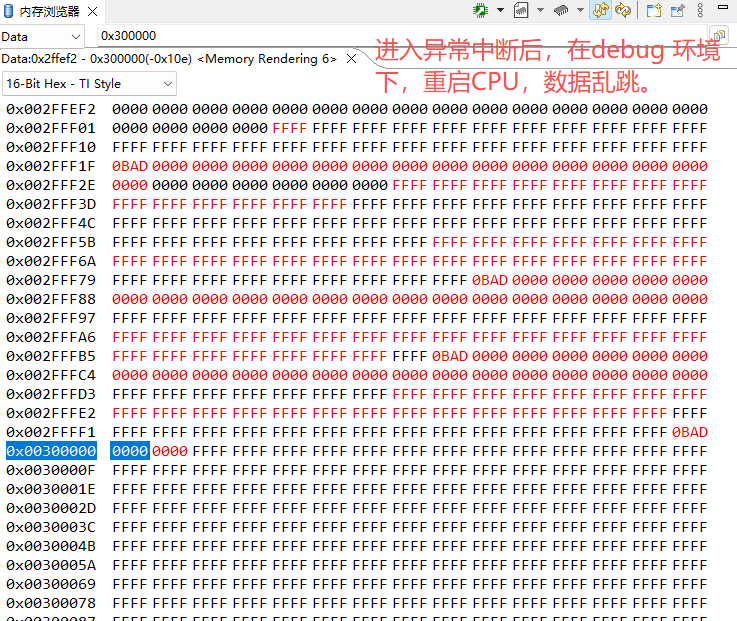This screenshot has height=621, width=737.
Task: Click the gray memory chip Load/Fill icon
Action: 561,10
